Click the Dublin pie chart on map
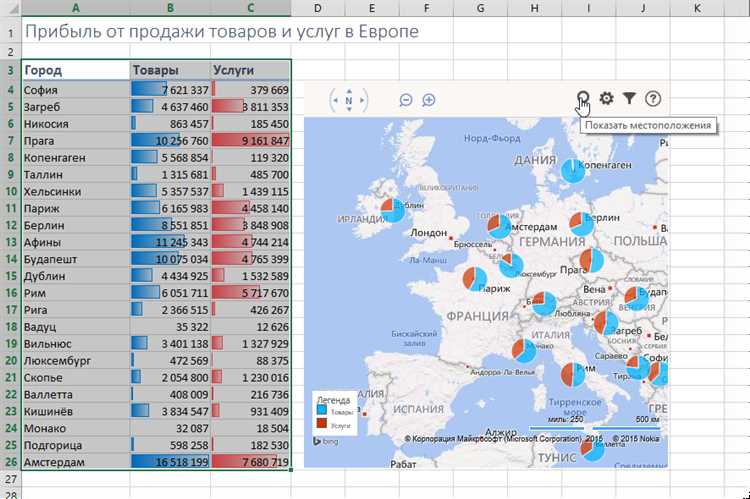 point(393,211)
